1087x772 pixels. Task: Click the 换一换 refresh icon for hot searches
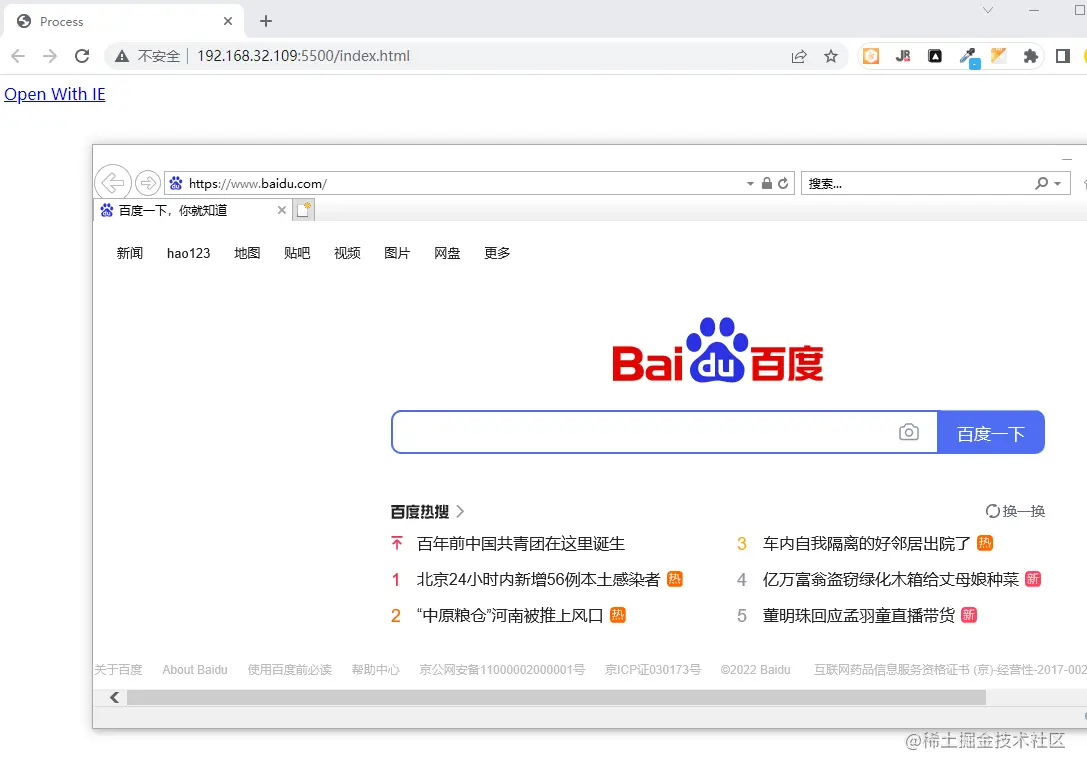(991, 510)
